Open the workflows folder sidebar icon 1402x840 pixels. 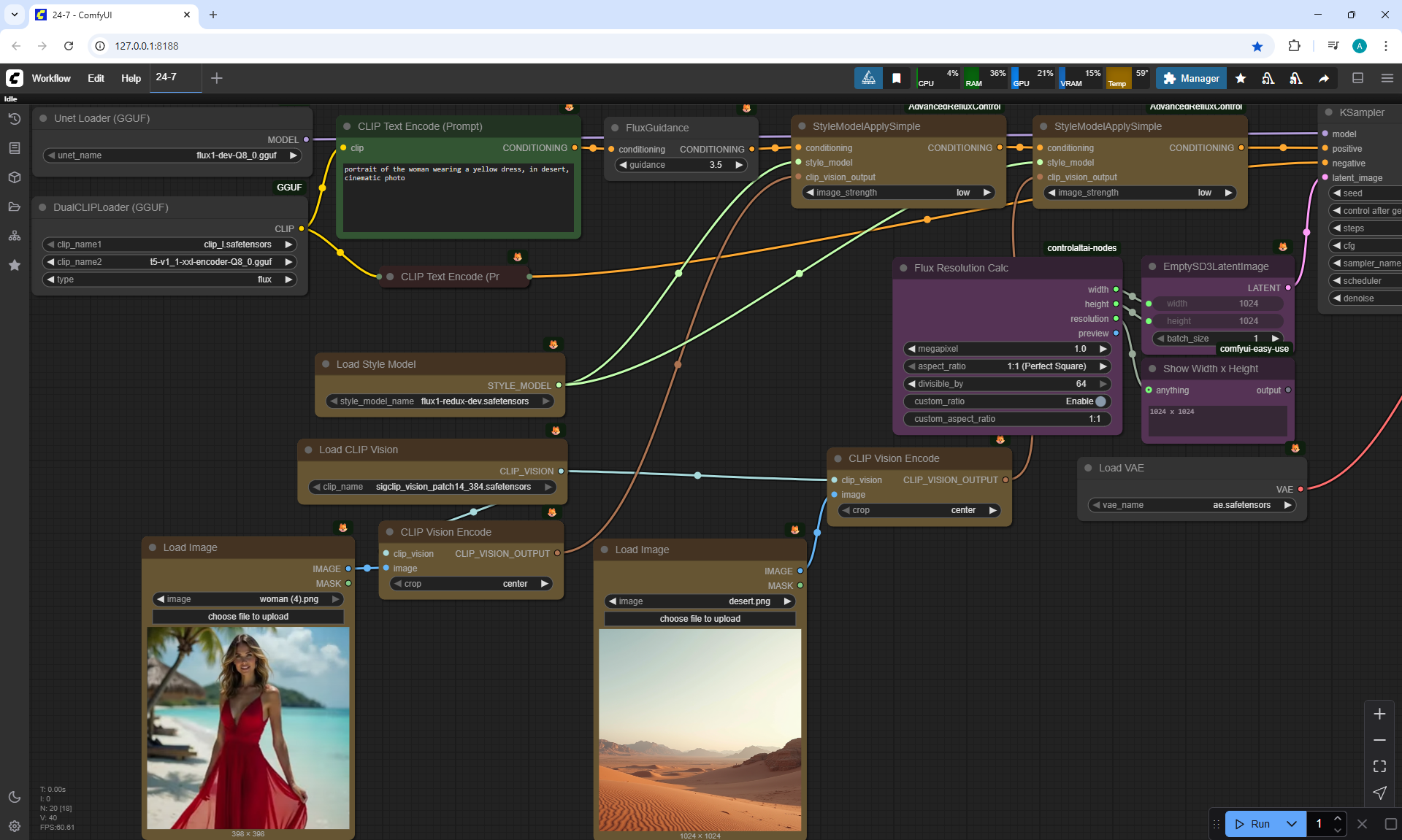point(15,207)
